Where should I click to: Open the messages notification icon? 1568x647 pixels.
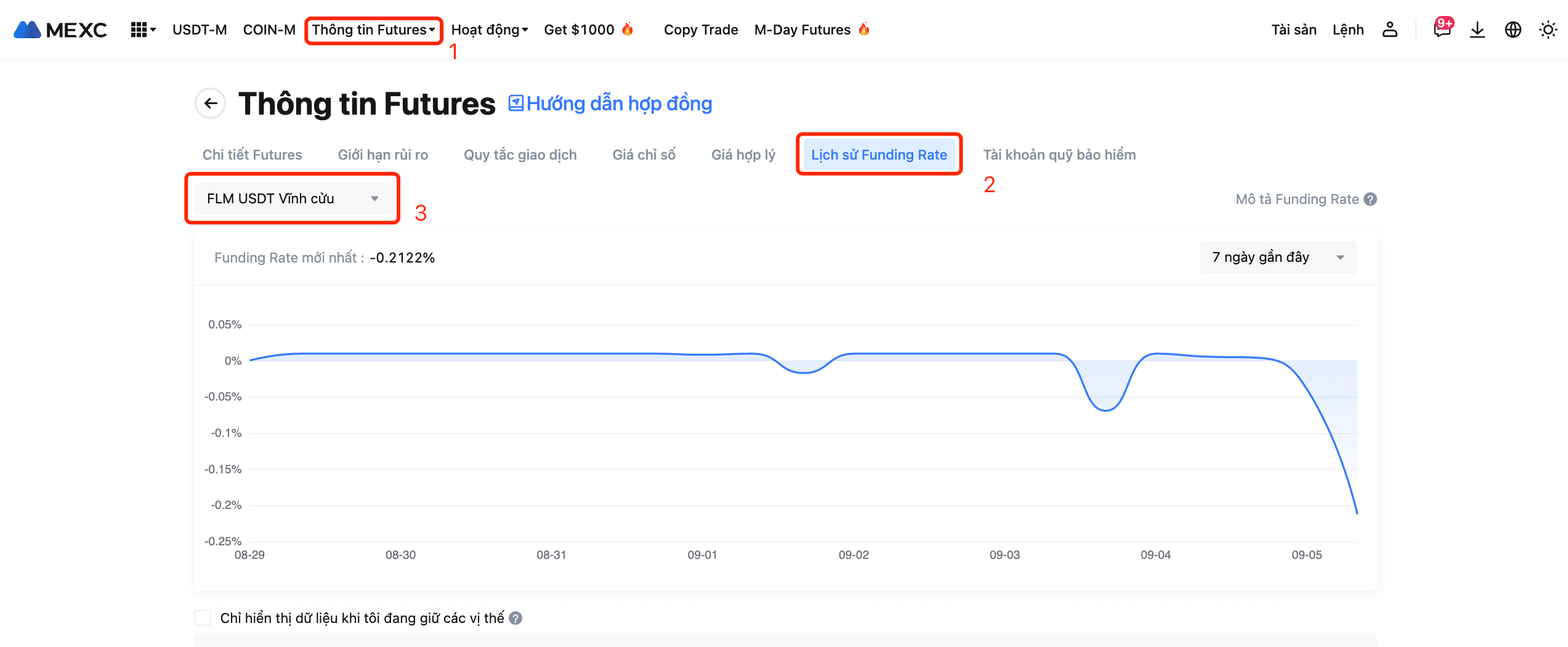pos(1442,30)
